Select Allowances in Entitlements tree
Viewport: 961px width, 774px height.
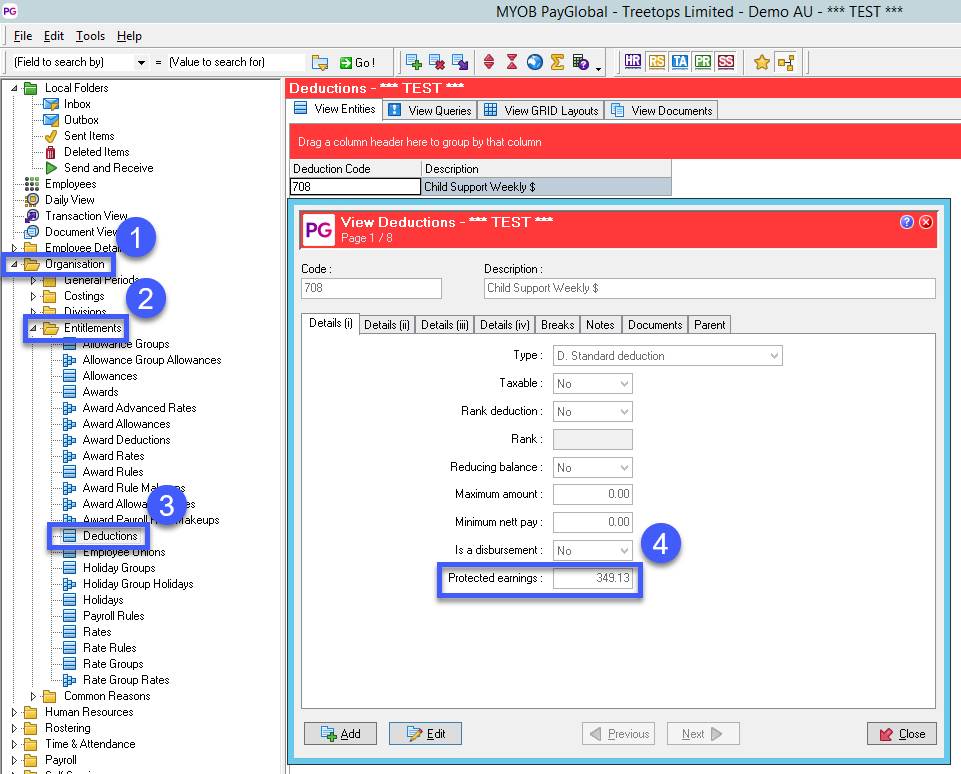110,376
